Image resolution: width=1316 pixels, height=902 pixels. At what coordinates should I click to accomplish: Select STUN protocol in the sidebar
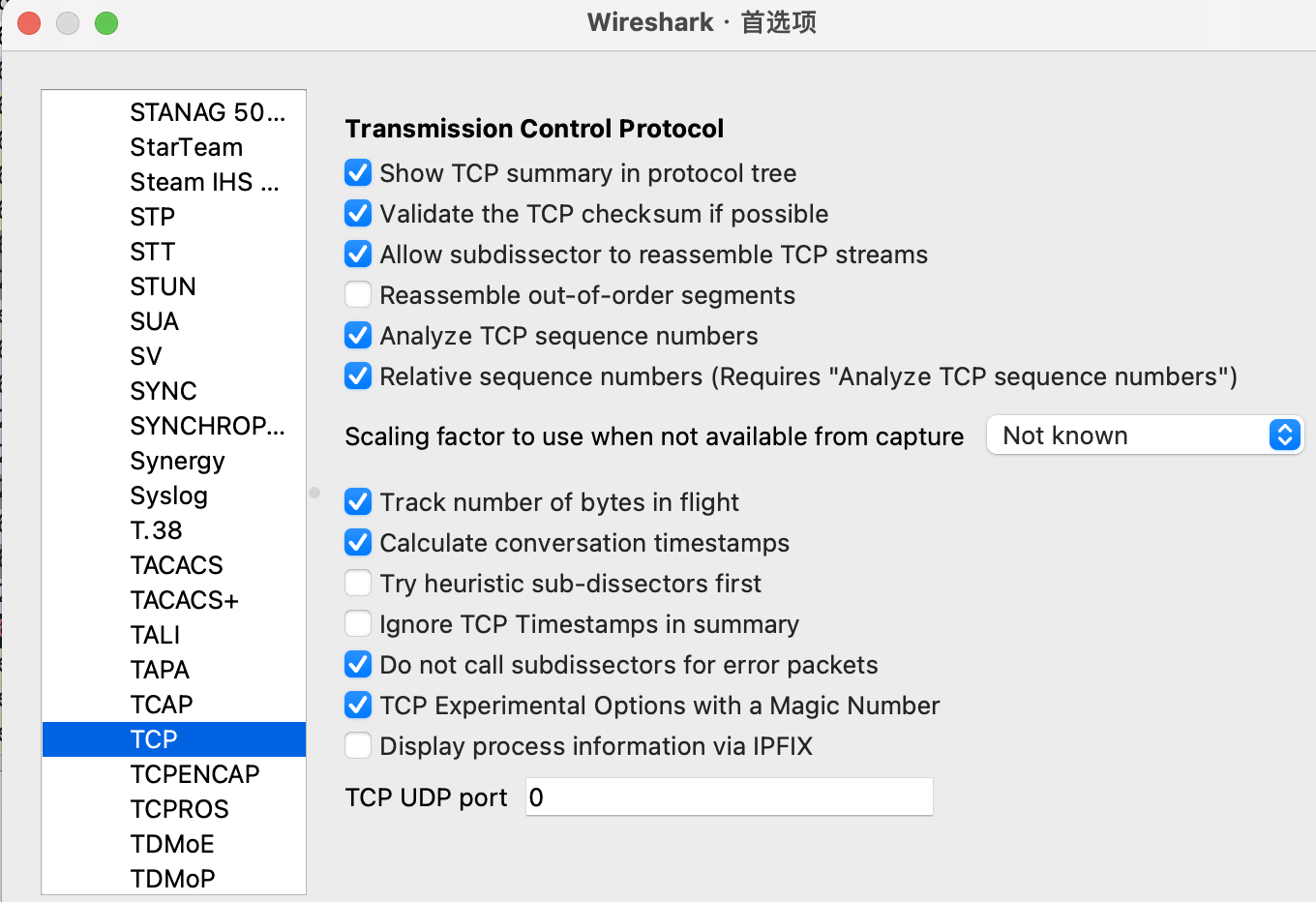click(x=163, y=286)
